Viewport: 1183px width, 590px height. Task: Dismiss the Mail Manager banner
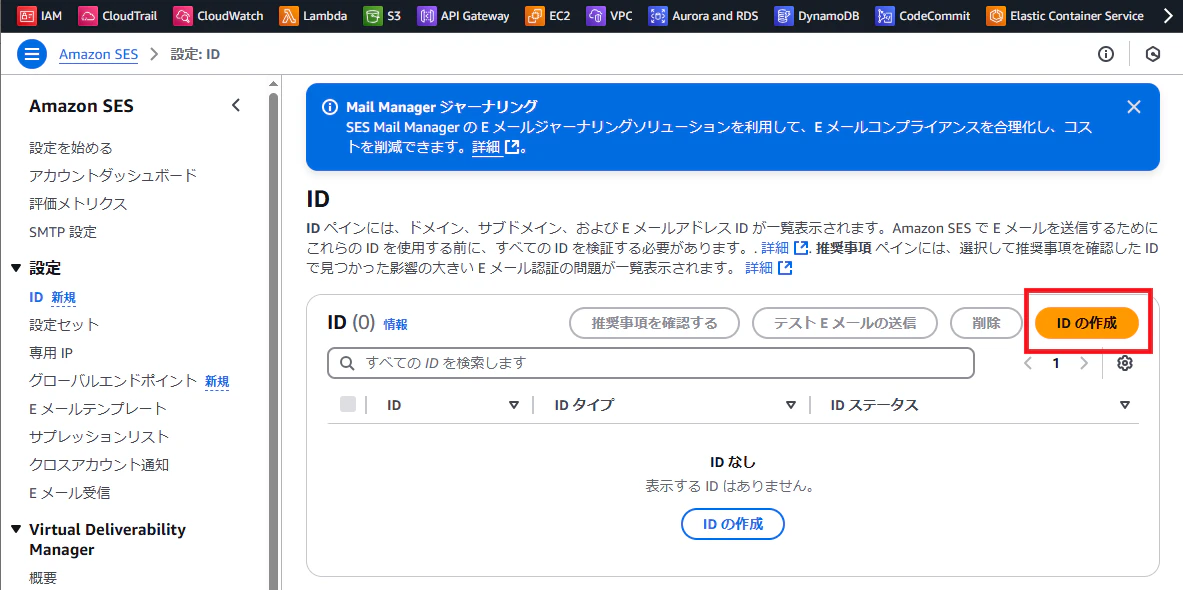click(1133, 107)
